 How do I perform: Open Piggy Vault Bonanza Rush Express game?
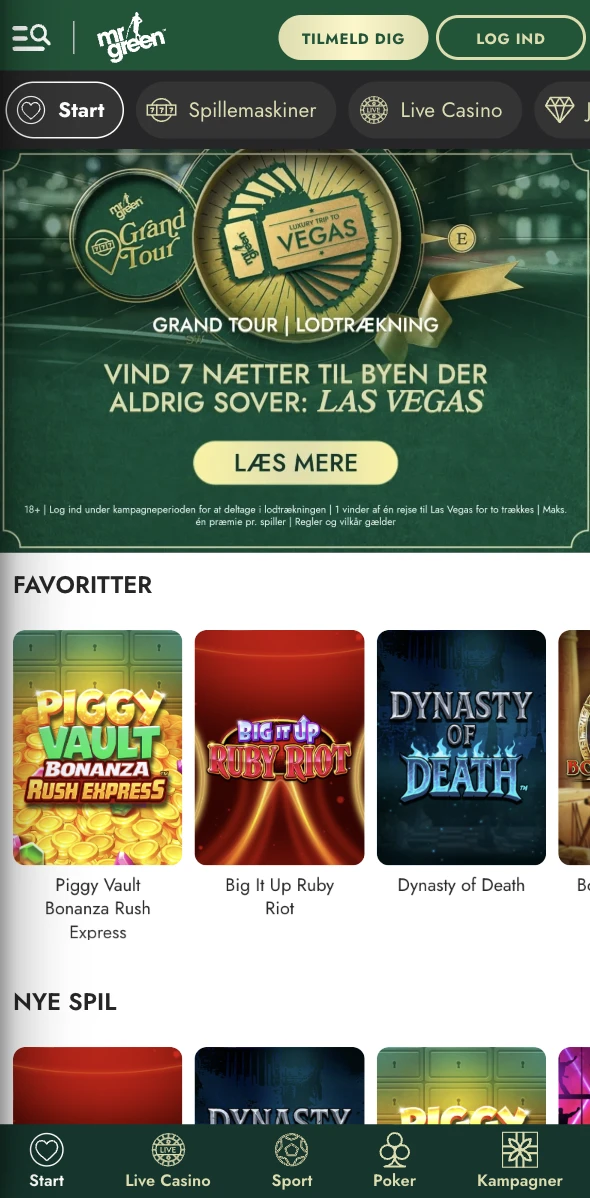coord(98,747)
